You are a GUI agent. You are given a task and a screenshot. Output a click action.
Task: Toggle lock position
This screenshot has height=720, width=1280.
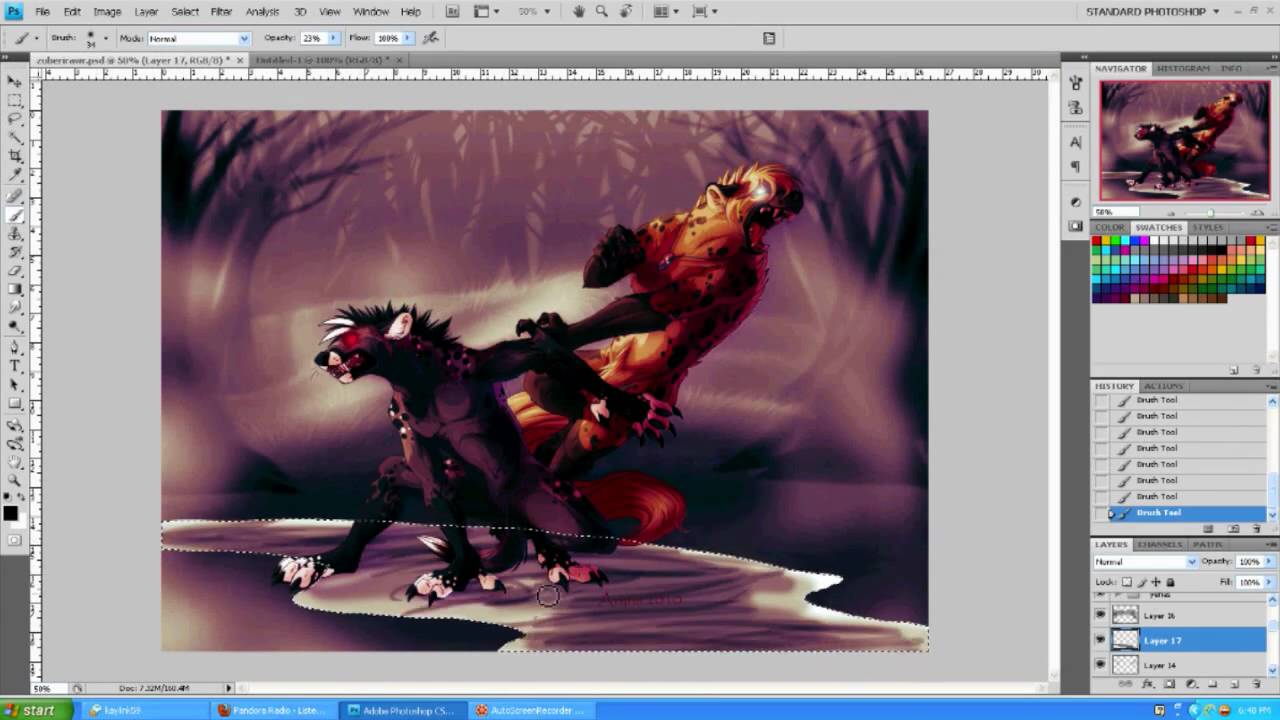tap(1156, 582)
